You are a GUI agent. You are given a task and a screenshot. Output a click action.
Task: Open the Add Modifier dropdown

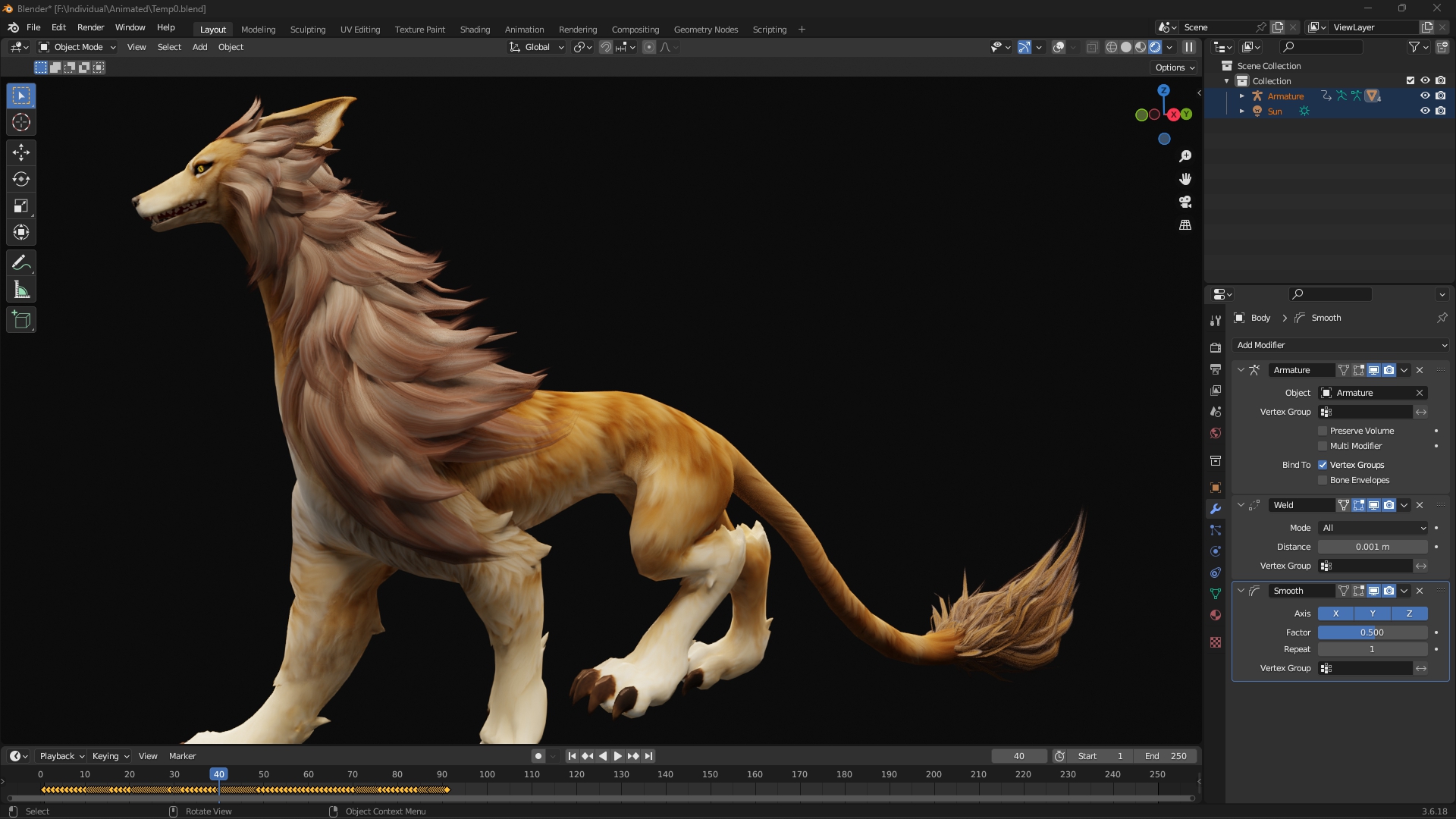(x=1340, y=345)
